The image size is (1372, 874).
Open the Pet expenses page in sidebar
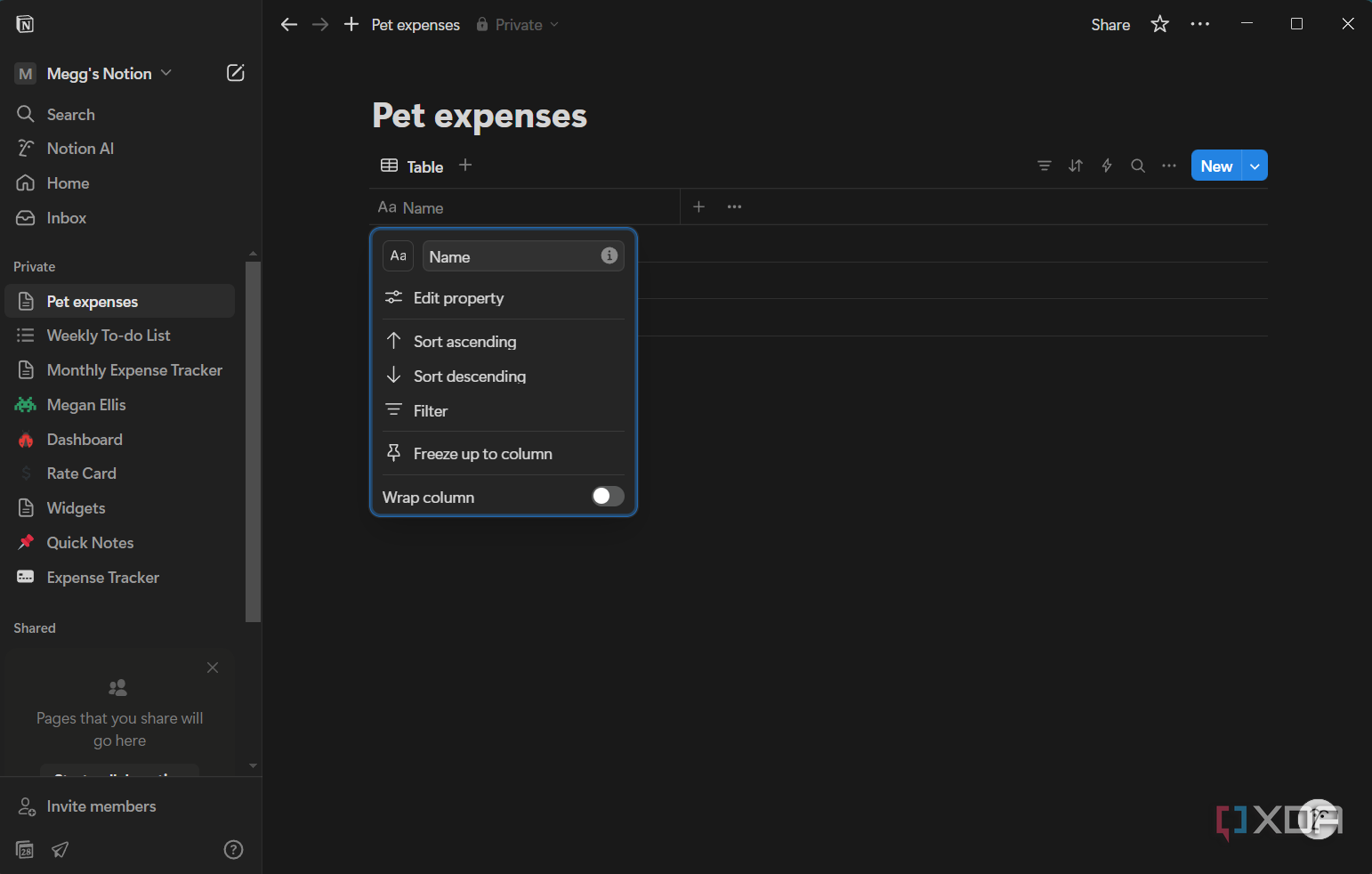(x=119, y=302)
